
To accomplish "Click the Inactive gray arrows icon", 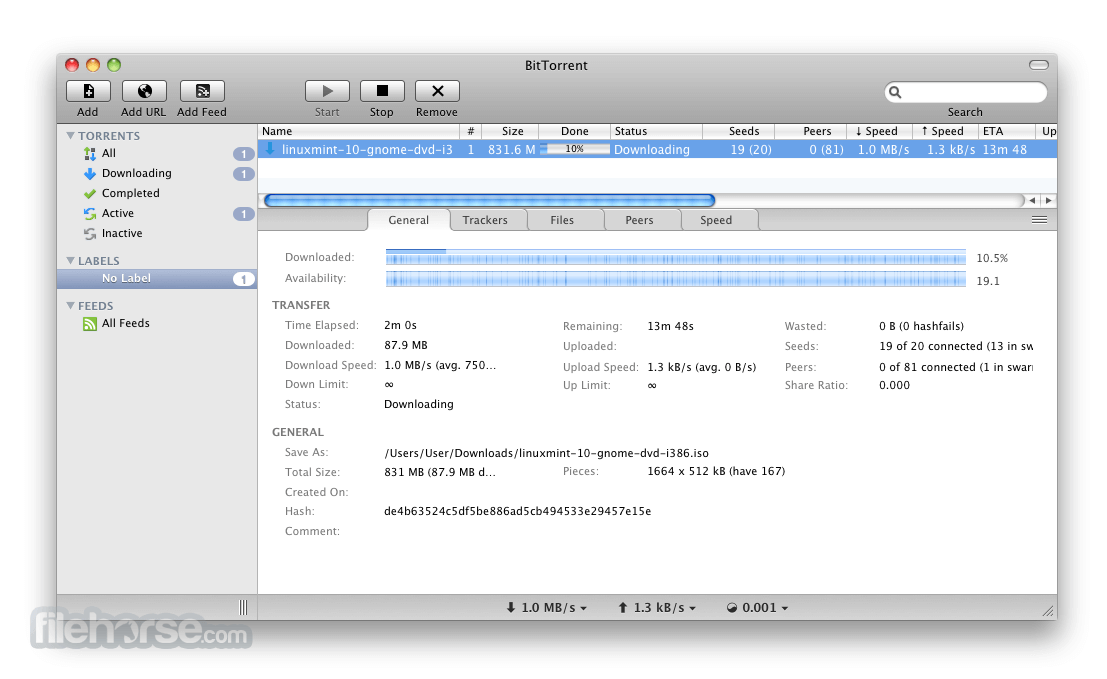I will click(x=90, y=234).
